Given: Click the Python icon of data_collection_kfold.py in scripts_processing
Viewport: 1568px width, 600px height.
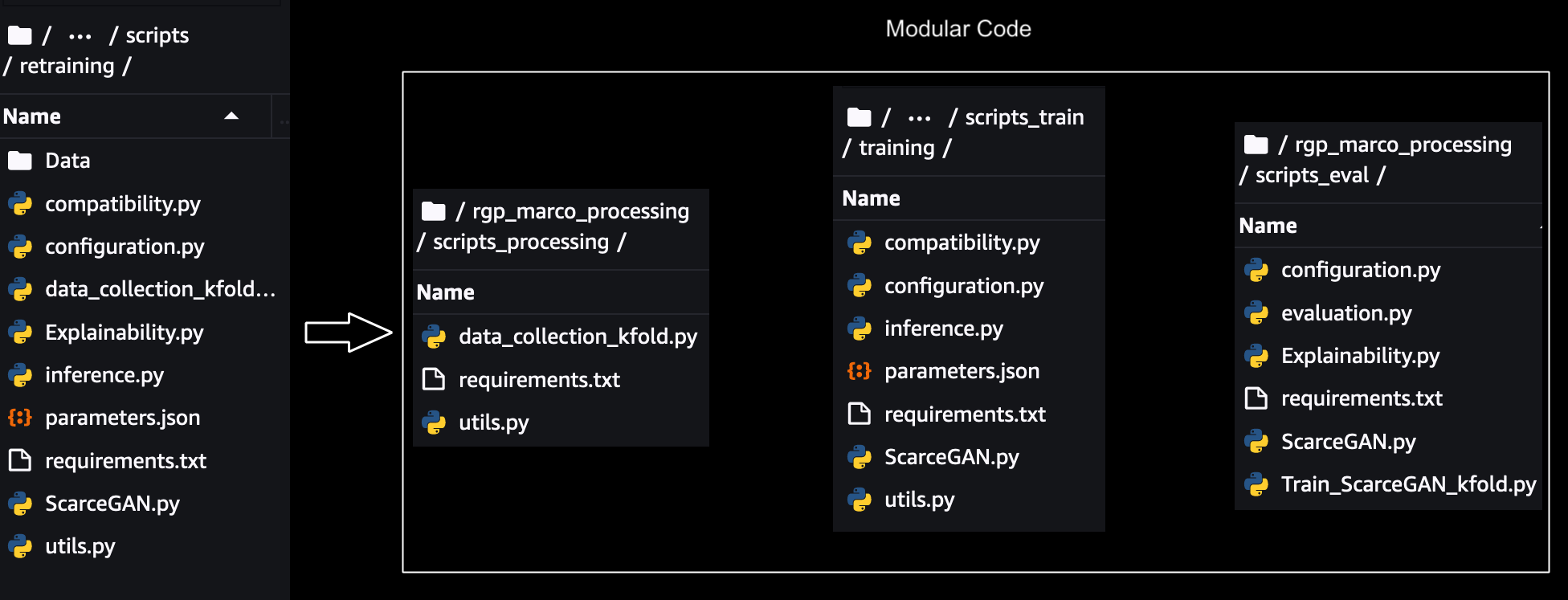Looking at the screenshot, I should coord(434,337).
